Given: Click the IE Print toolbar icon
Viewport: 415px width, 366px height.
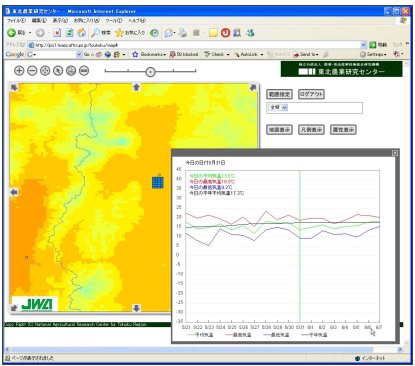Looking at the screenshot, I should pos(182,33).
